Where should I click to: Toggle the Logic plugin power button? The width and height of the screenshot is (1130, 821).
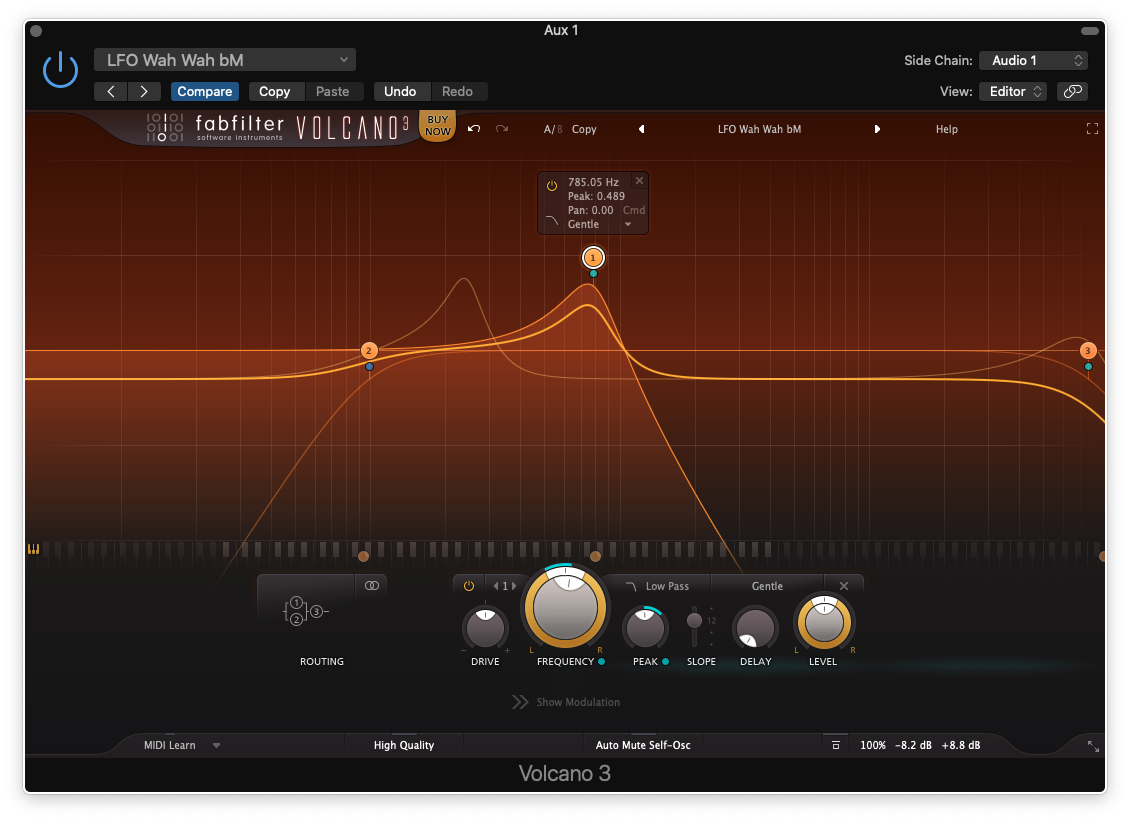[61, 70]
